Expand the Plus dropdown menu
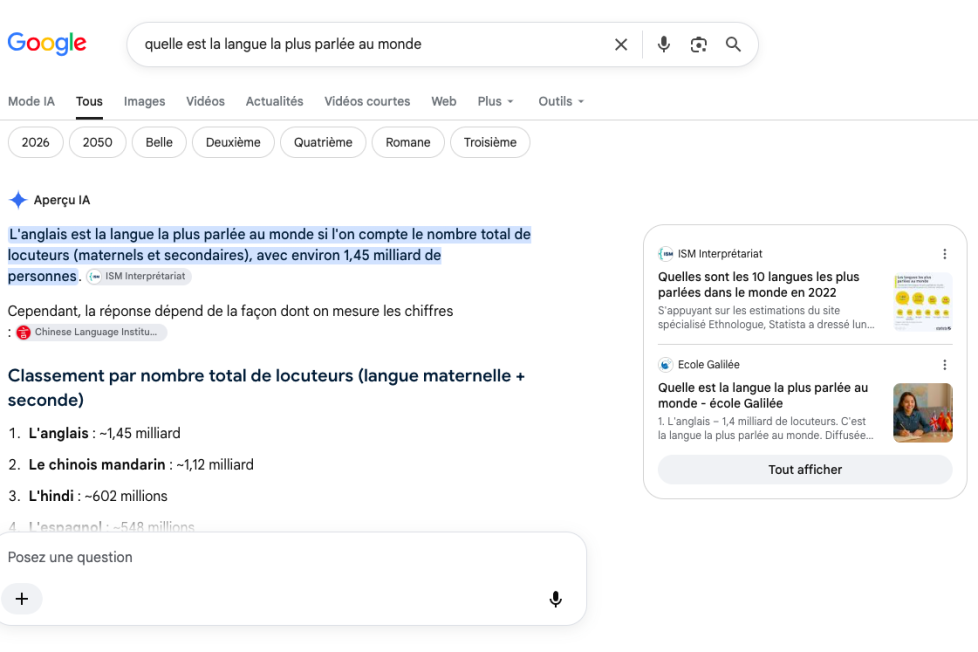Screen dimensions: 978x652 [496, 101]
